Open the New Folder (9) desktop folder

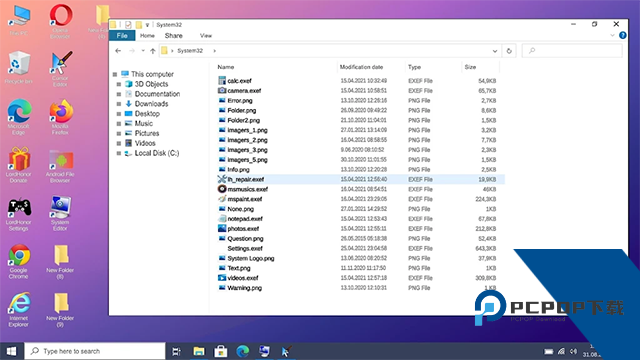[x=60, y=309]
